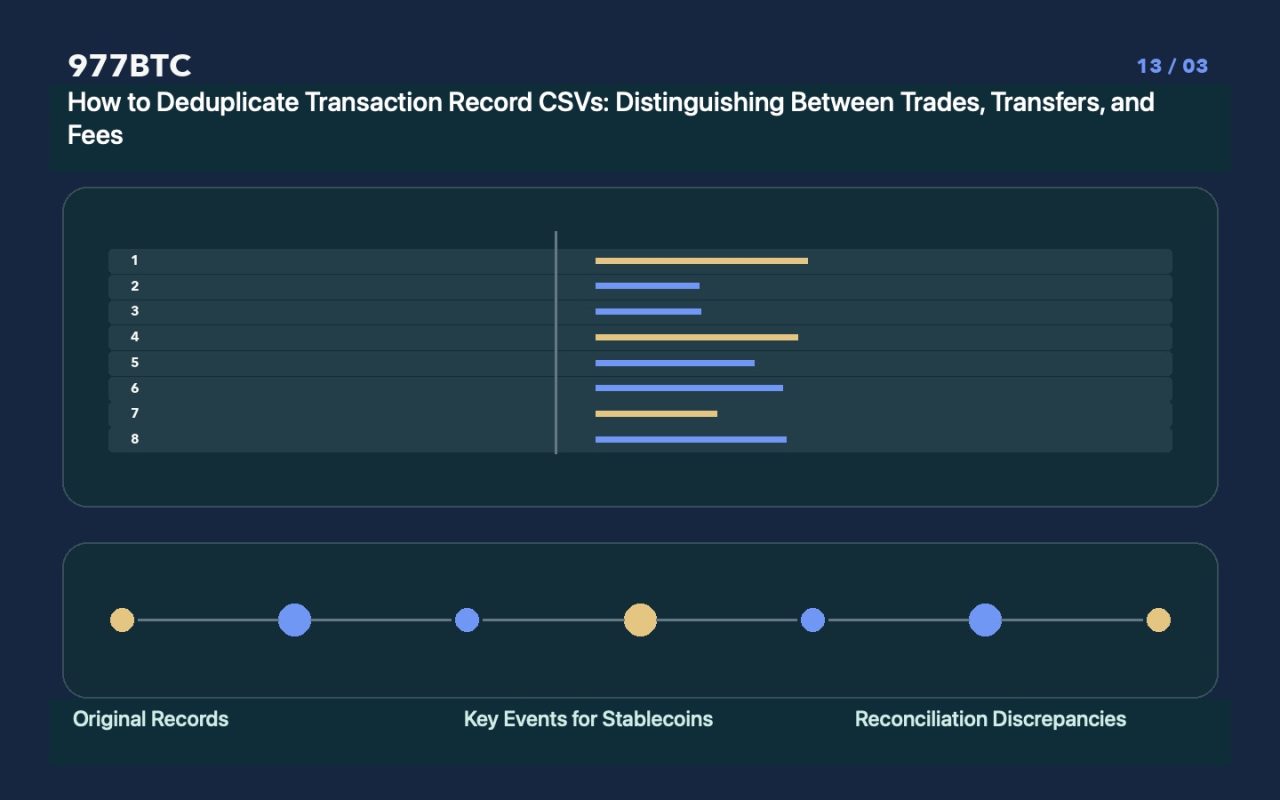Screen dimensions: 1280x800
Task: Select the large yellow center timeline dot
Action: (x=640, y=620)
